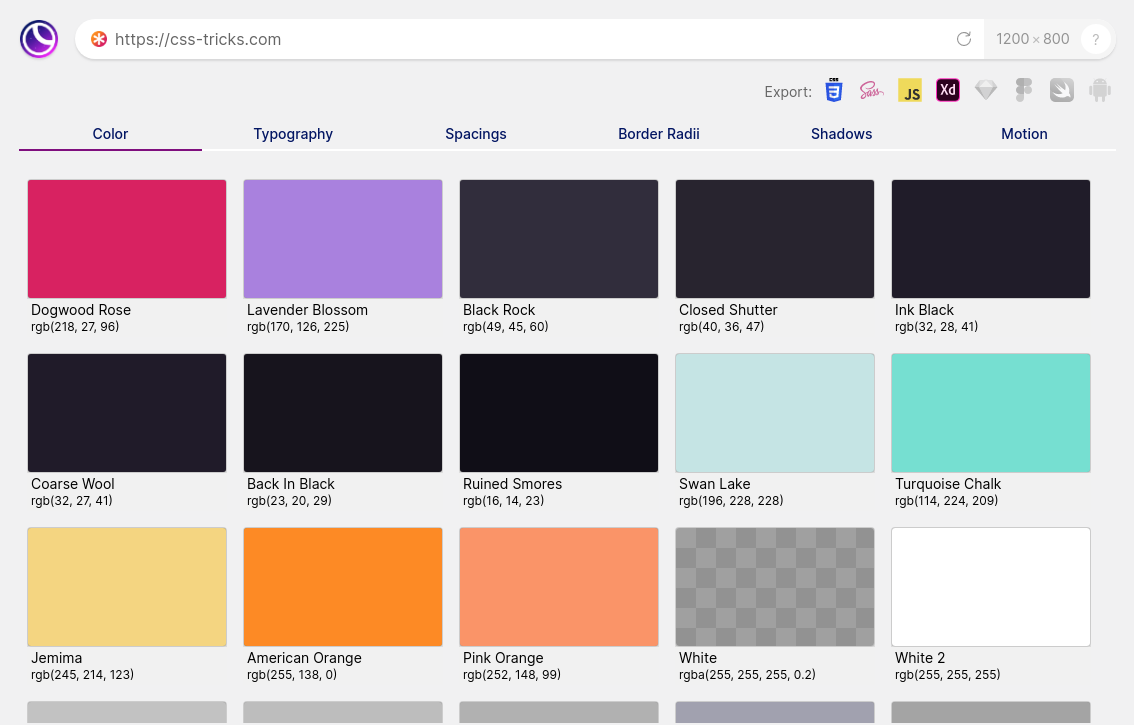Click the Closed Shutter name label

728,310
